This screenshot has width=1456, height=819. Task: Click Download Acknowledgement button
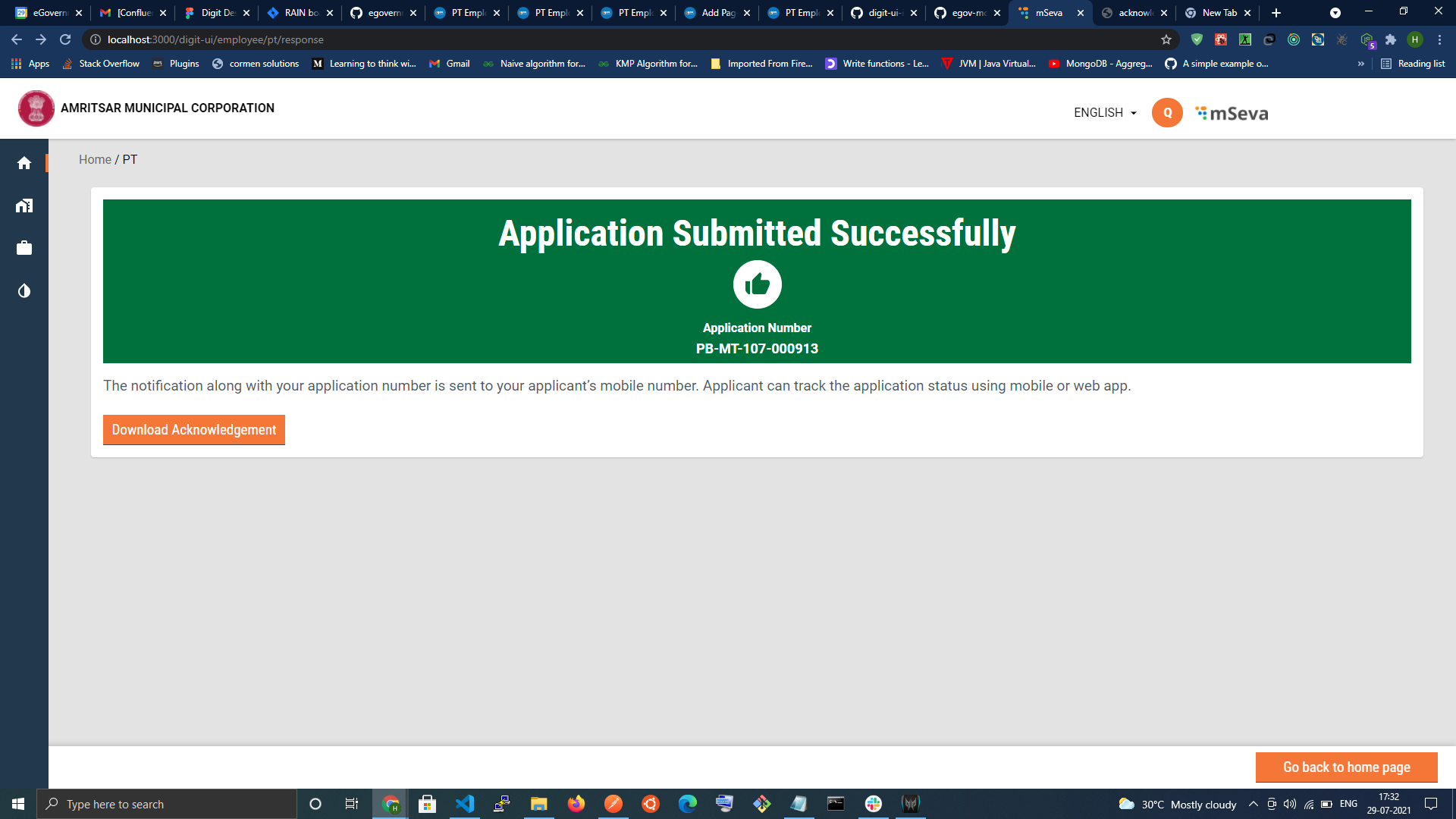coord(194,430)
